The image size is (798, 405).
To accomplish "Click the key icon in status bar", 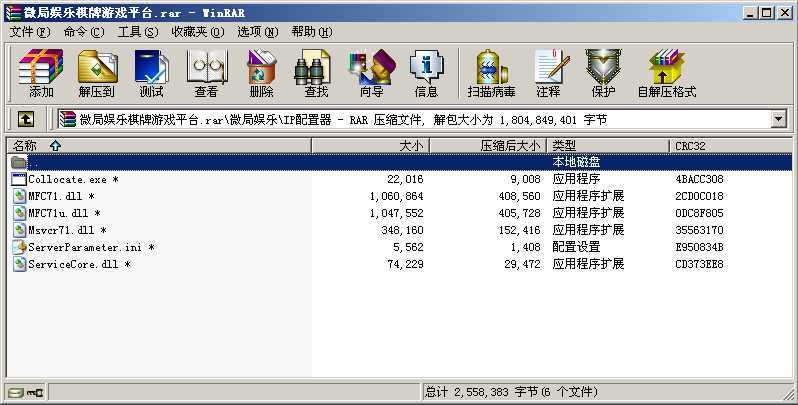I will pos(36,392).
